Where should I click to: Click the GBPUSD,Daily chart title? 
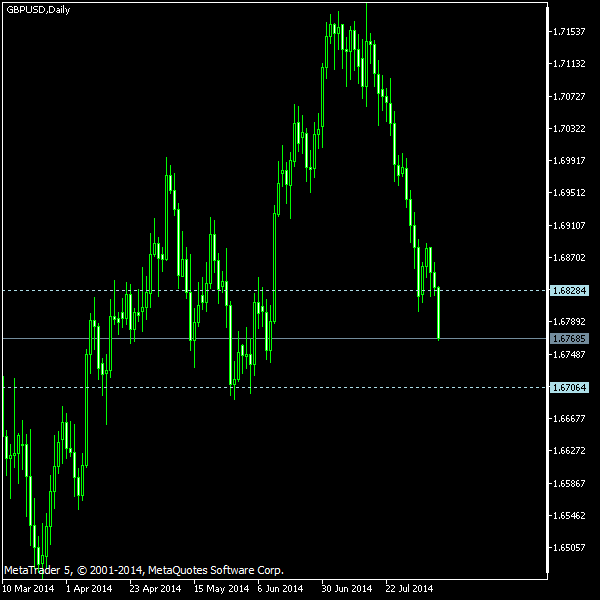coord(38,10)
